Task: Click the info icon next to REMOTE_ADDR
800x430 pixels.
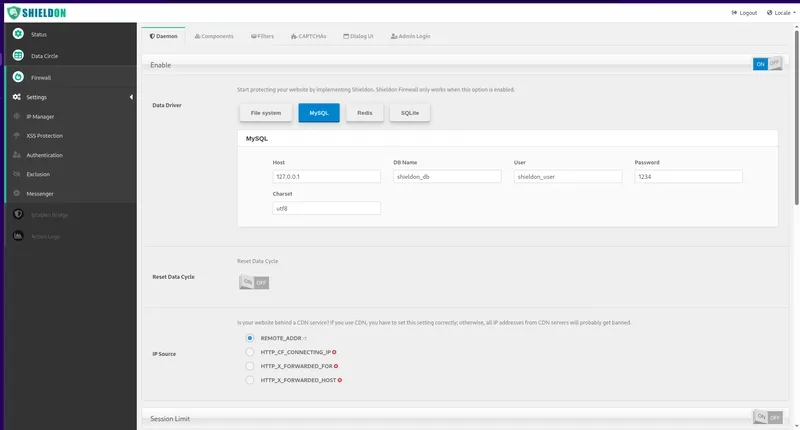Action: 305,338
